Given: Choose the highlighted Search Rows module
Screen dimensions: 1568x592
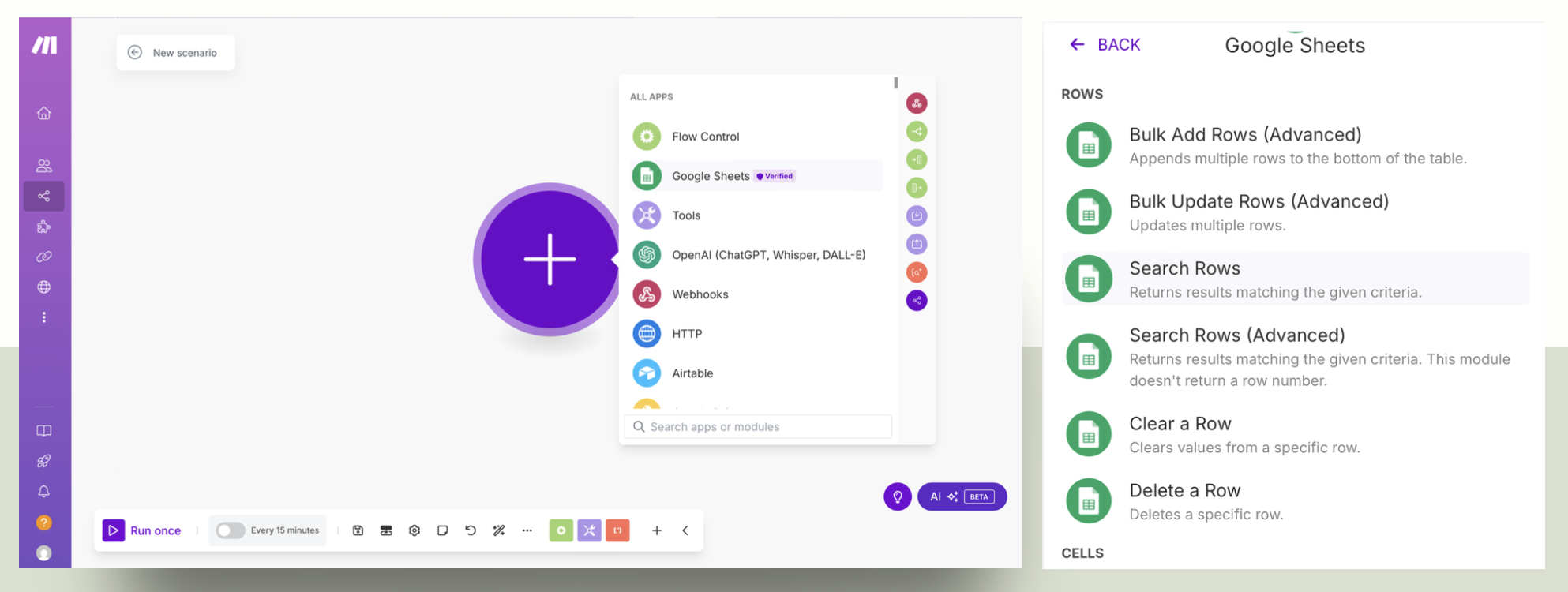Looking at the screenshot, I should pos(1296,279).
